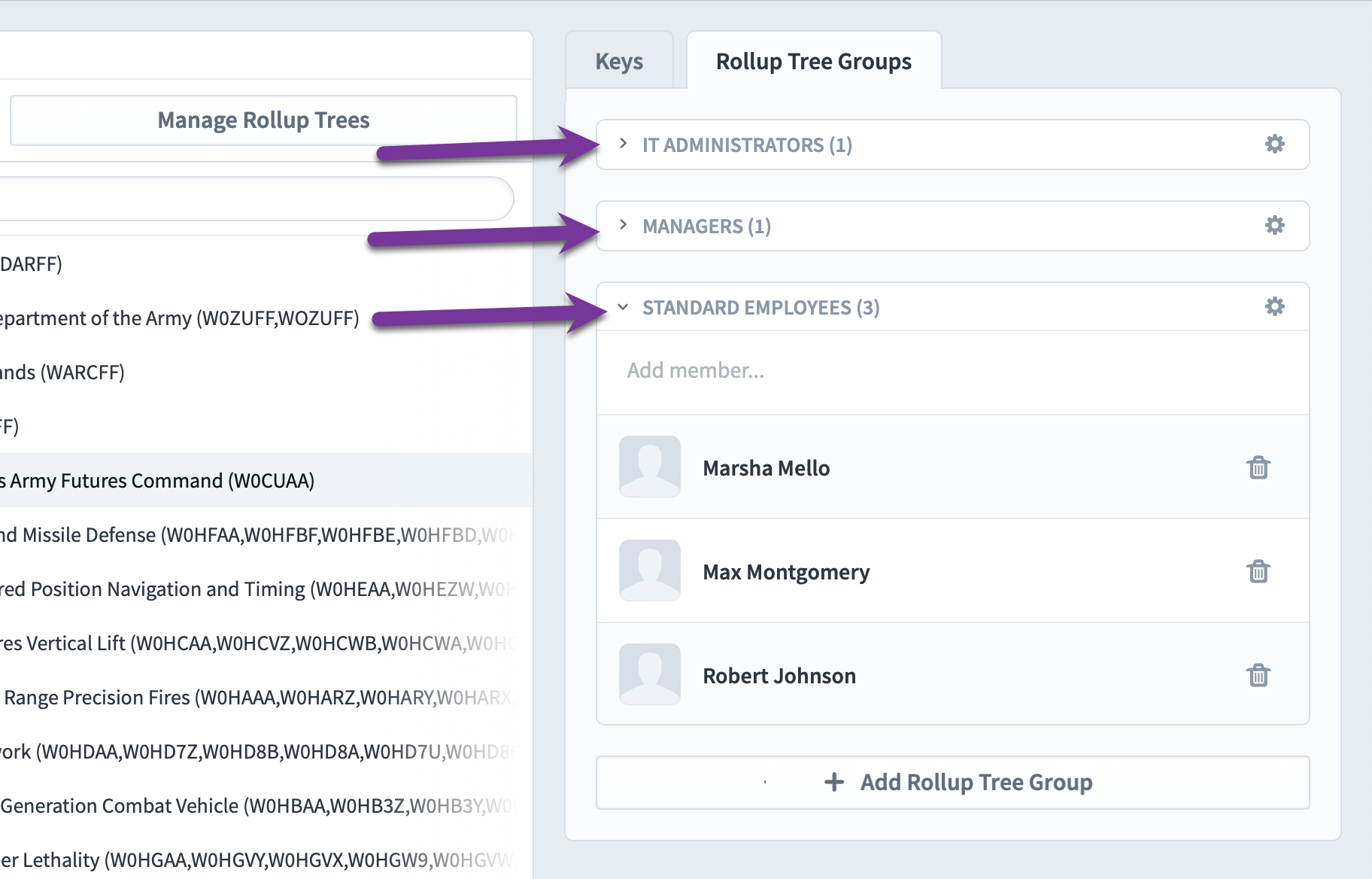Click the Manage Rollup Trees button

pyautogui.click(x=263, y=120)
